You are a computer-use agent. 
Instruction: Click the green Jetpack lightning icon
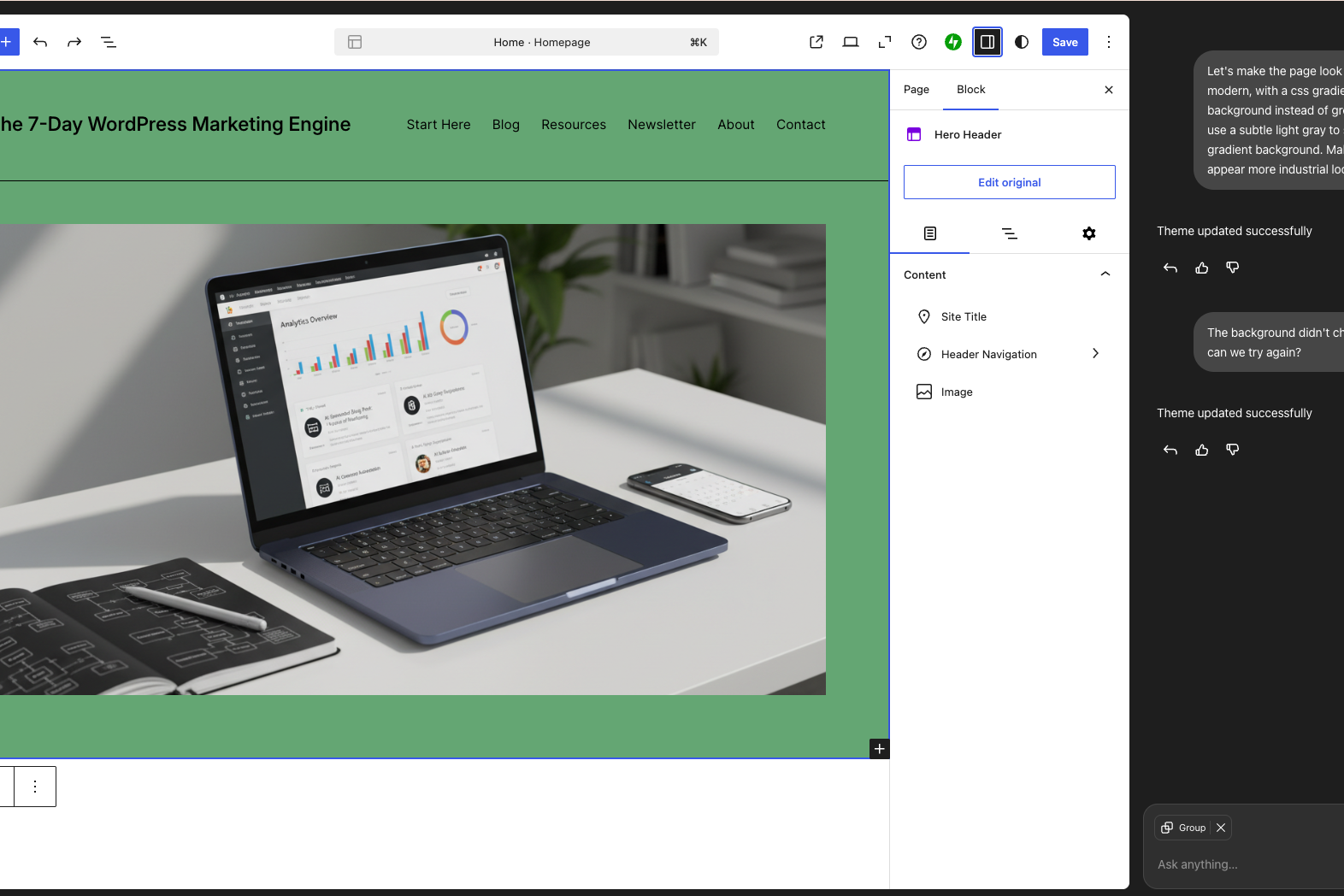(953, 42)
